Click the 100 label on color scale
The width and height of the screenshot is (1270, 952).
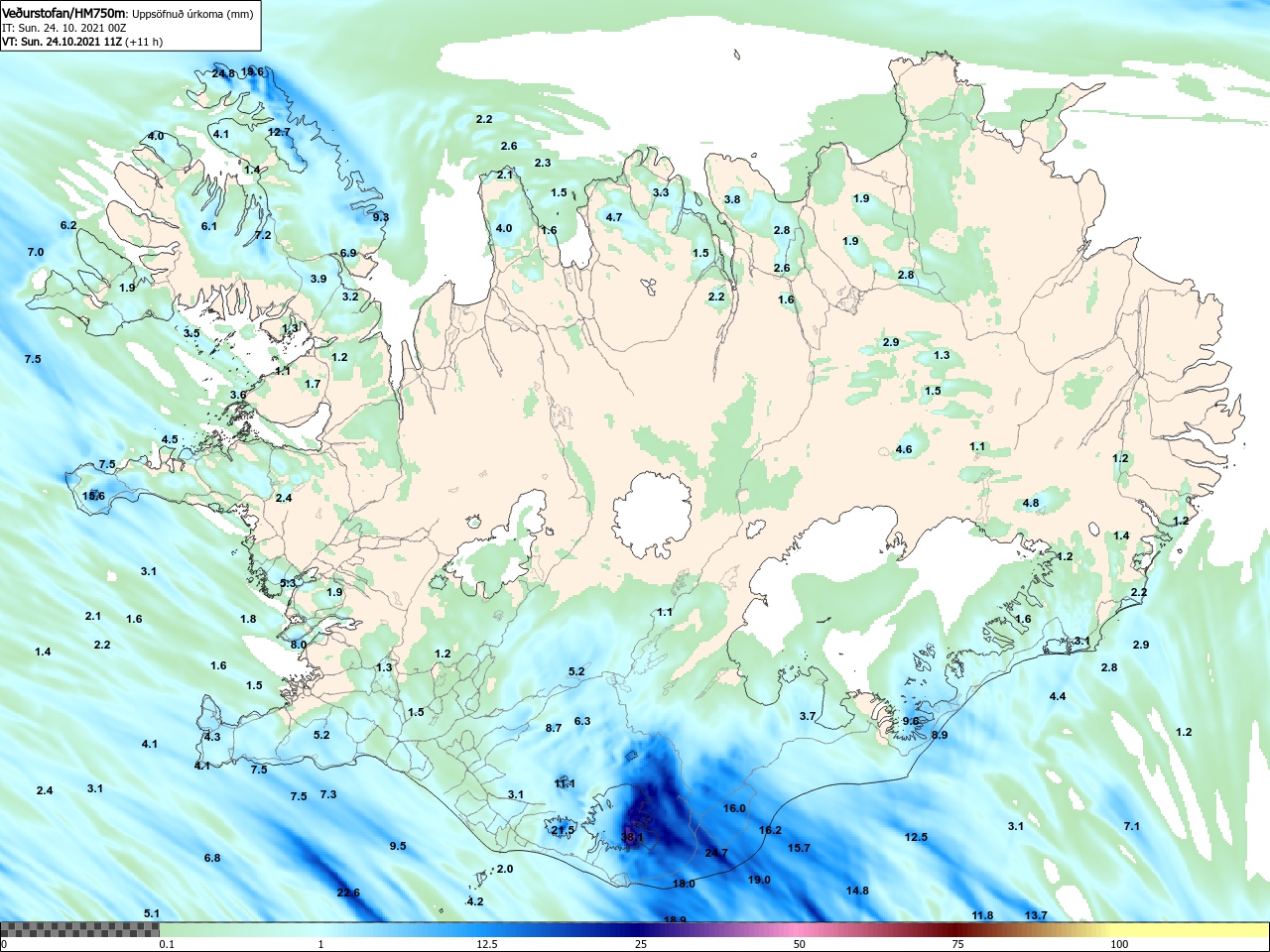point(1119,944)
